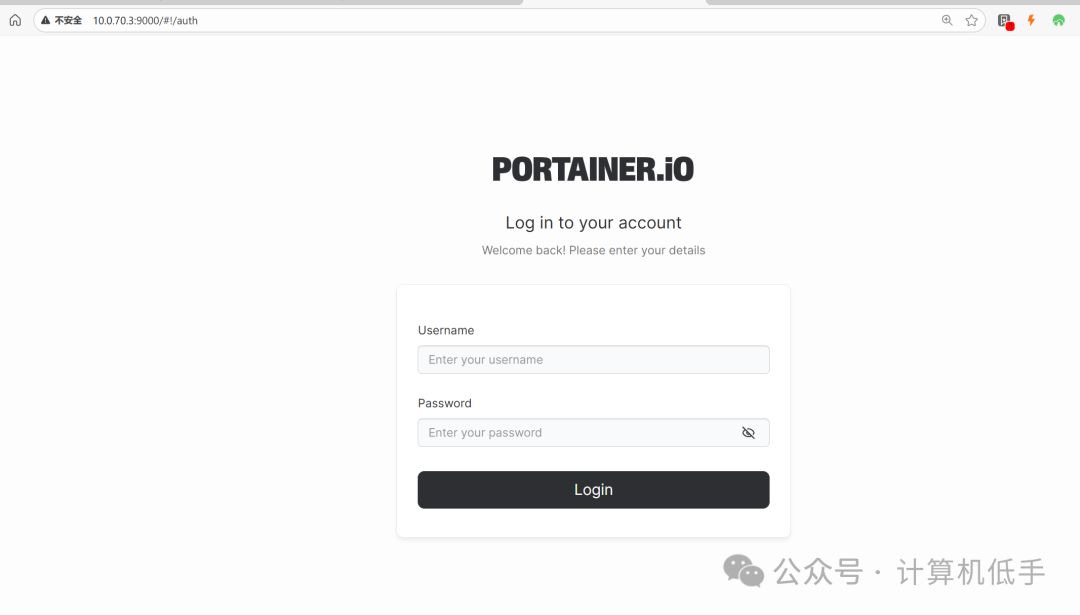Click the Password label
Screen dimensions: 1080x615
click(x=444, y=404)
